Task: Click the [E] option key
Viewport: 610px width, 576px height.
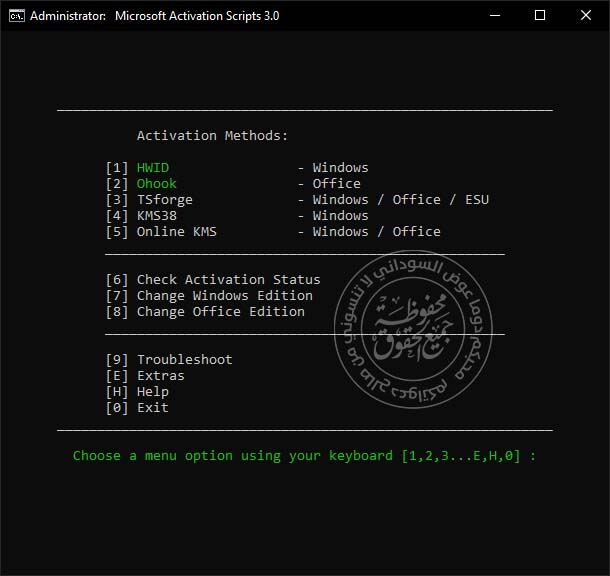Action: pos(117,376)
